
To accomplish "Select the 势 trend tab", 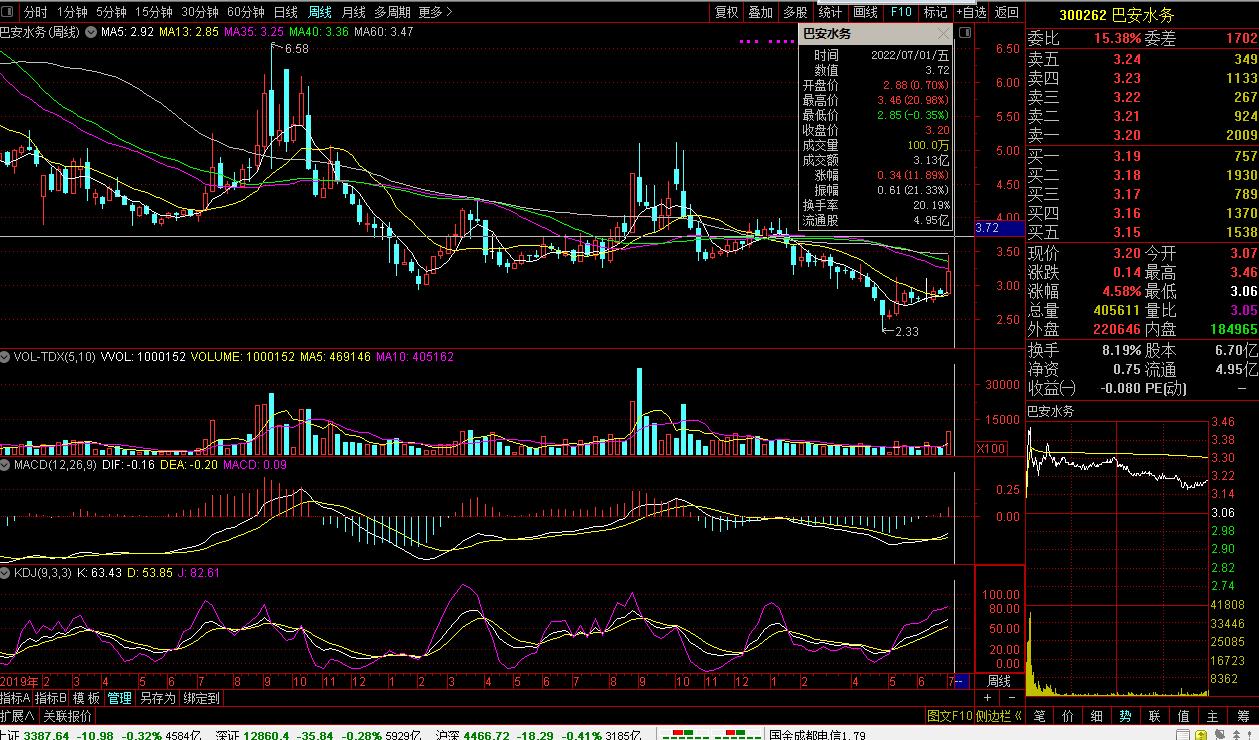I will pos(1126,716).
